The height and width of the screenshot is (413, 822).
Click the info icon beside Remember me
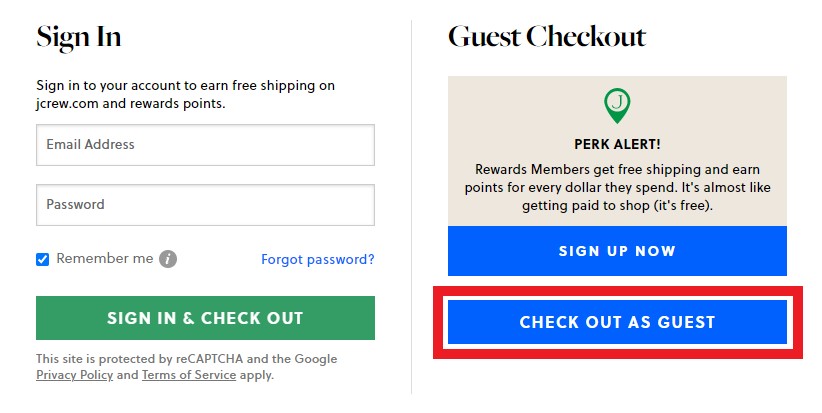pyautogui.click(x=168, y=259)
